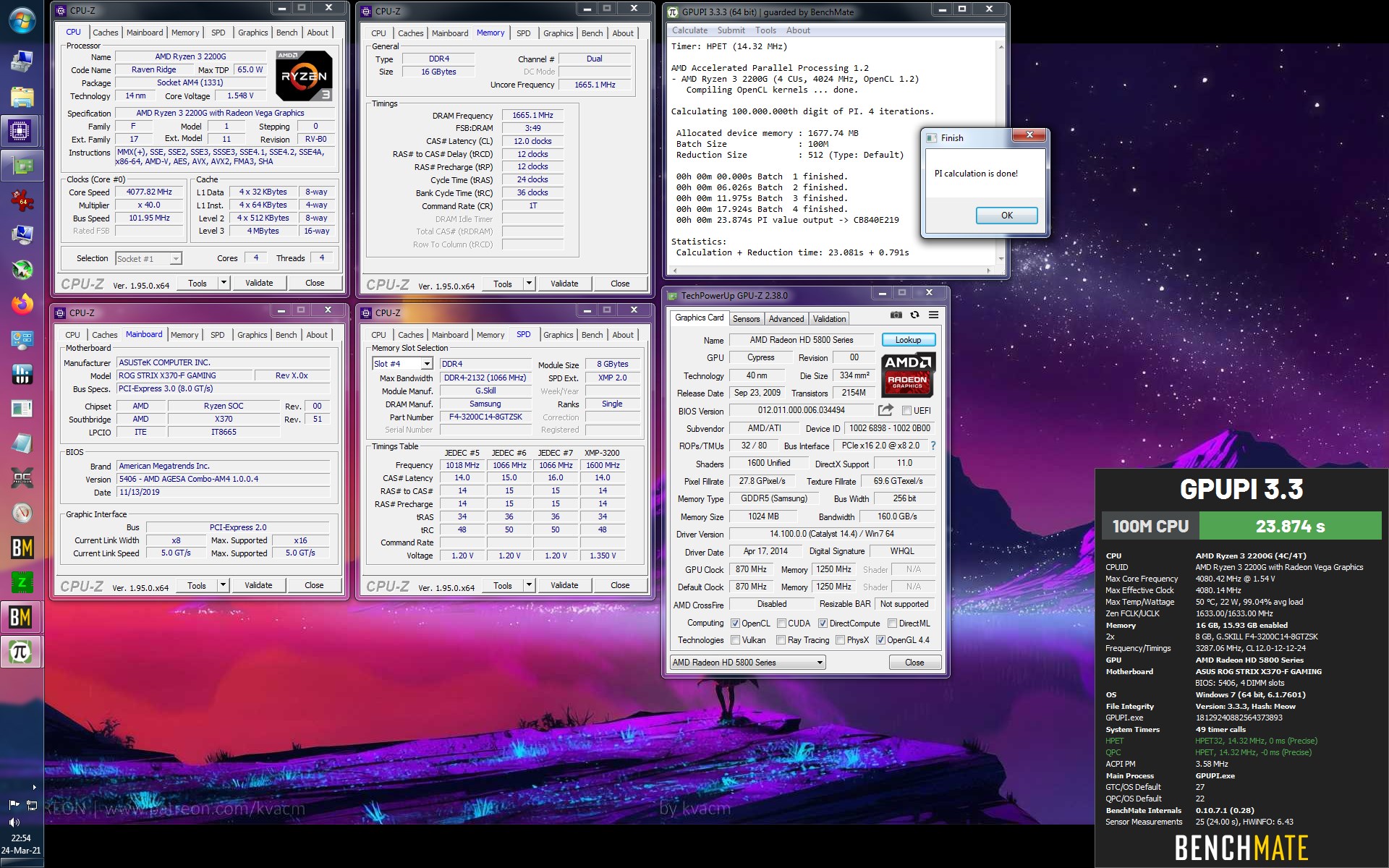Click the blue bar-chart taskbar icon
This screenshot has width=1389, height=868.
click(x=22, y=374)
